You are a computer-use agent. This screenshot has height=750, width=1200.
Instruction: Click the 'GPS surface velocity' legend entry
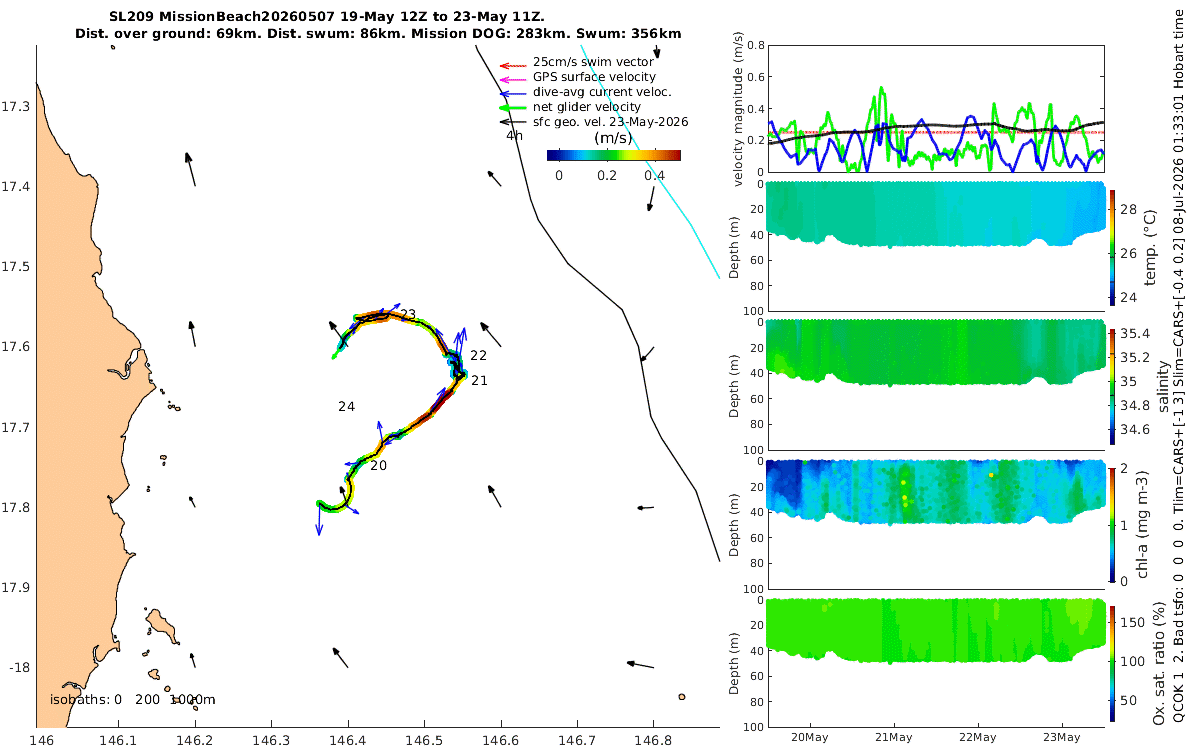click(594, 77)
